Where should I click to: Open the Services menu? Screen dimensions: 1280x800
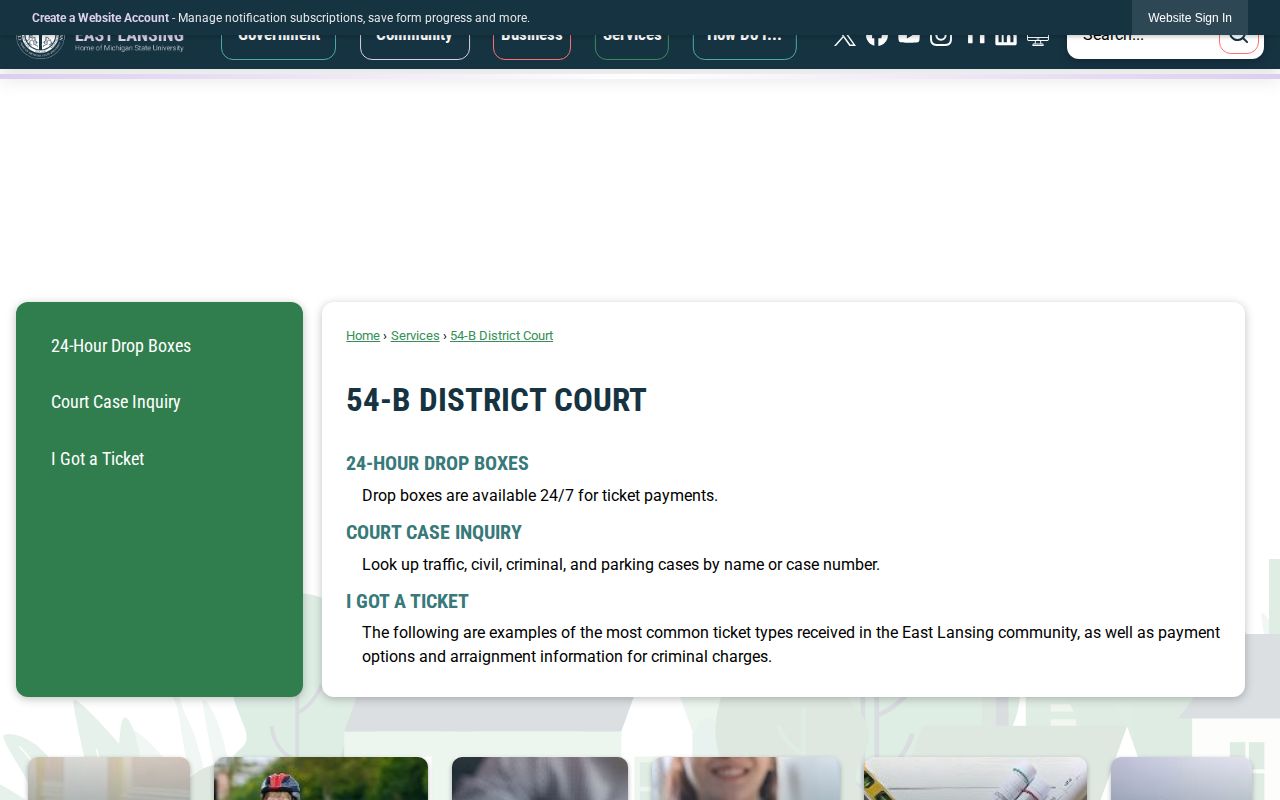pos(632,47)
